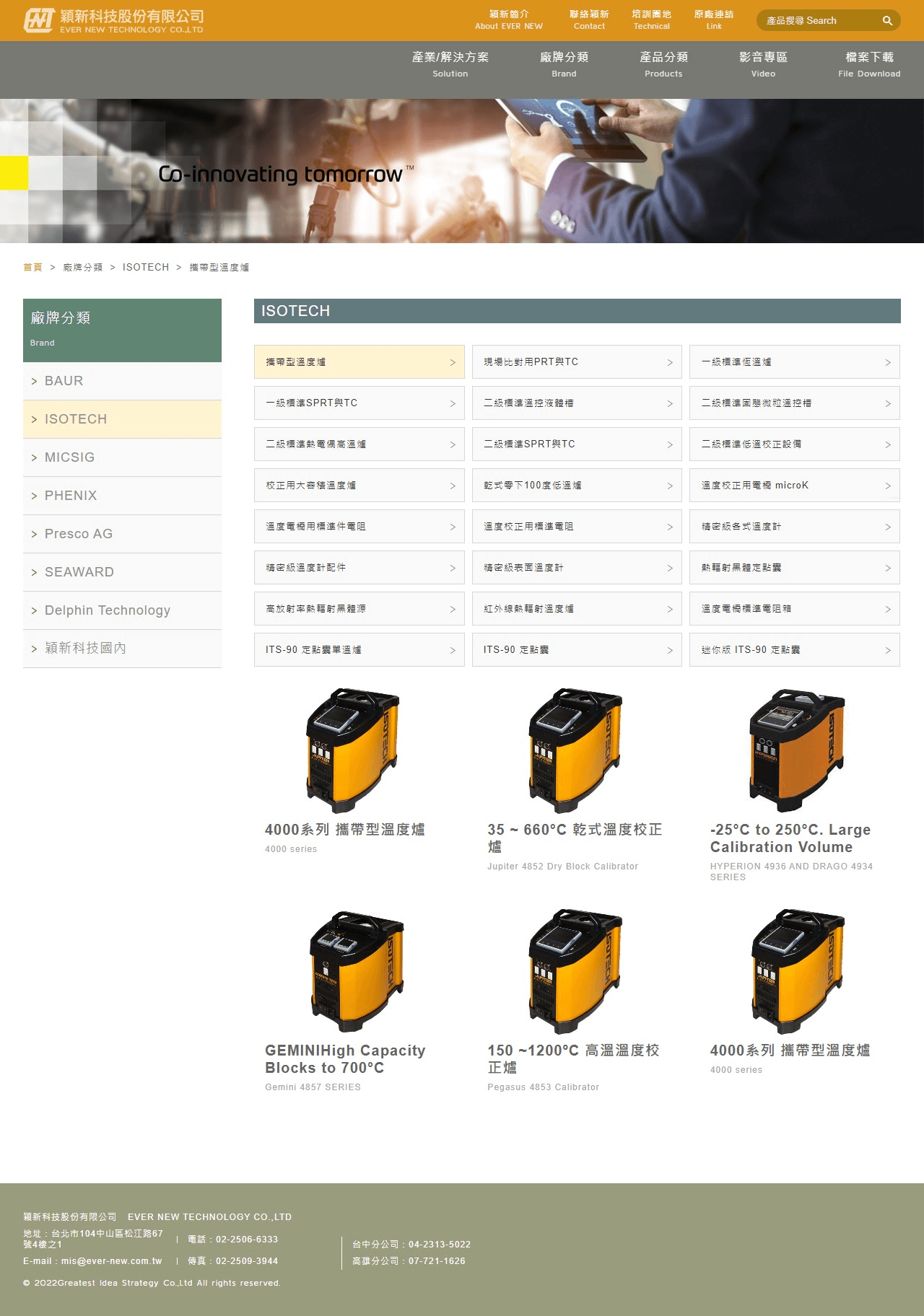Click the mis@ever-new.com.tw email address

click(x=111, y=1261)
